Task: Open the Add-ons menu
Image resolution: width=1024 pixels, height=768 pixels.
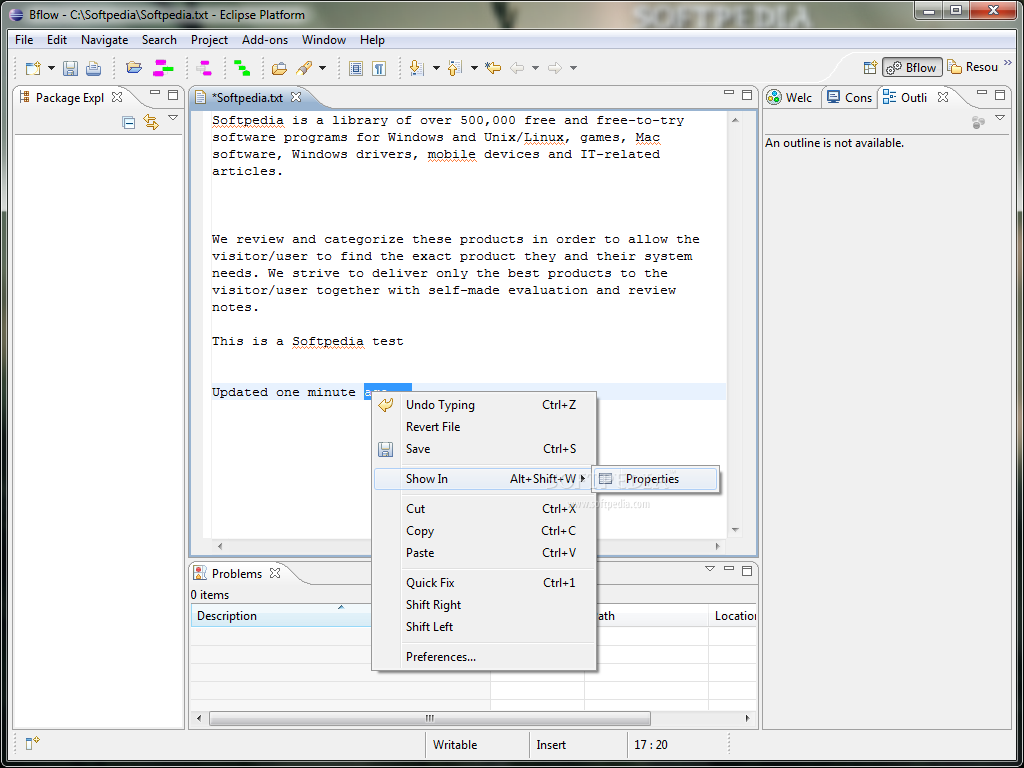Action: tap(264, 40)
